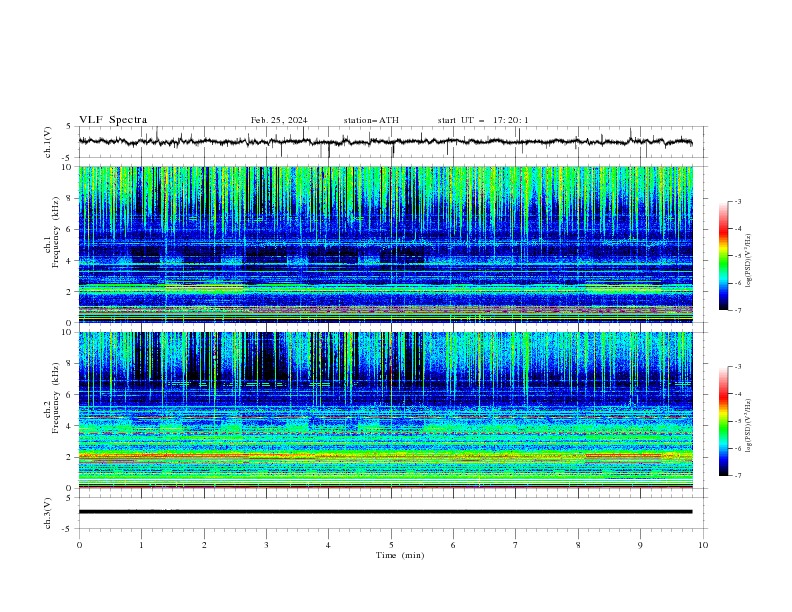Click the time axis tick label "6"
The height and width of the screenshot is (612, 792).
coord(453,545)
